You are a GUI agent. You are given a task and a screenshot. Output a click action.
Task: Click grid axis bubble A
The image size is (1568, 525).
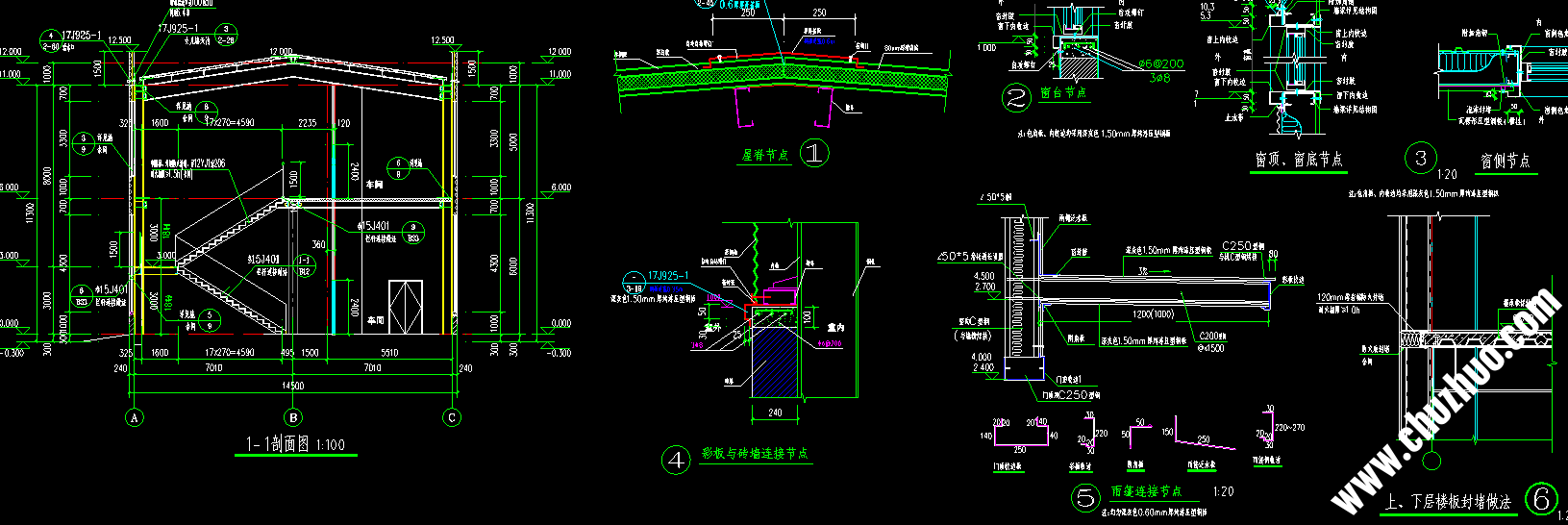coord(135,417)
